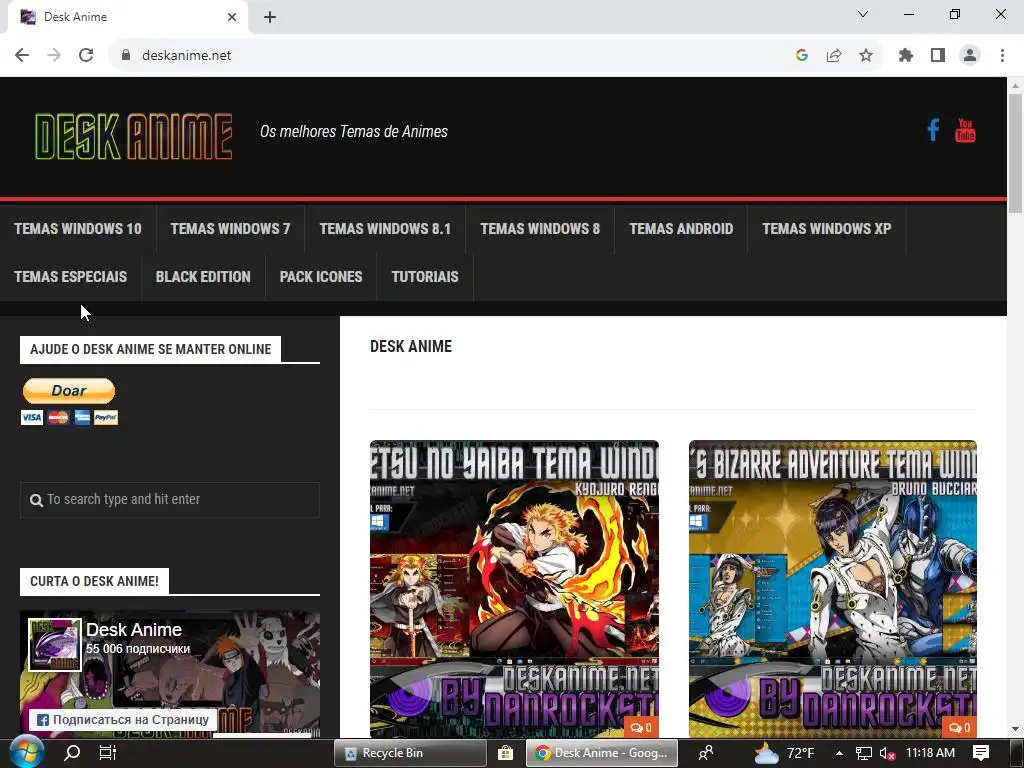The image size is (1024, 768).
Task: Click the browser forward arrow
Action: pos(54,56)
